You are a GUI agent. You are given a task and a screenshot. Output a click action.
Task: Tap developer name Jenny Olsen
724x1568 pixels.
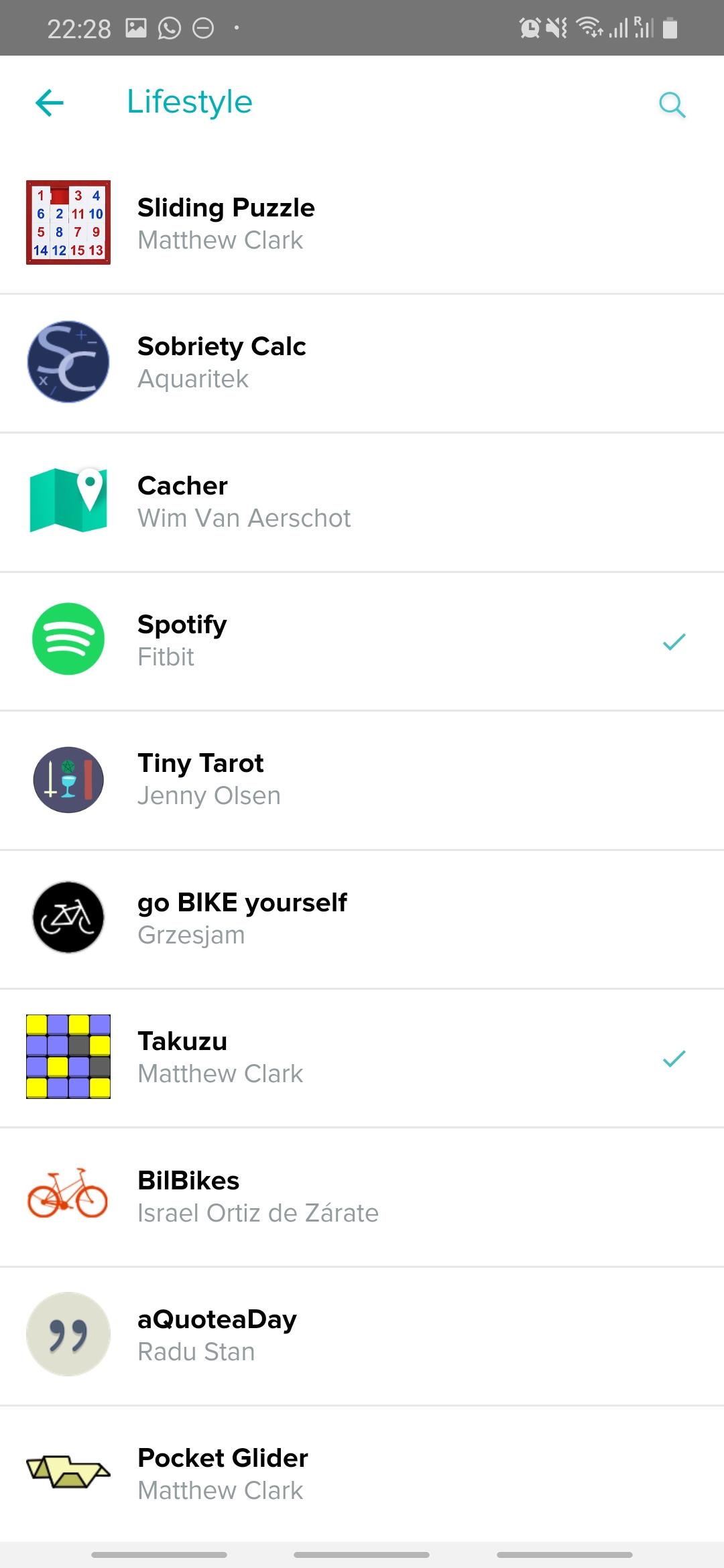209,796
